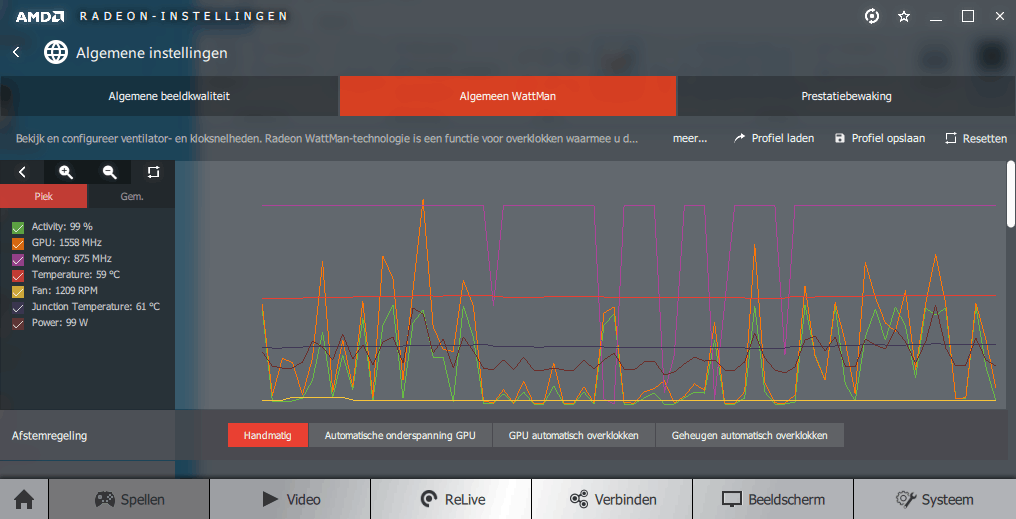Screen dimensions: 1016x519
Task: Click the vertical scrollbar handle
Action: click(x=1011, y=194)
